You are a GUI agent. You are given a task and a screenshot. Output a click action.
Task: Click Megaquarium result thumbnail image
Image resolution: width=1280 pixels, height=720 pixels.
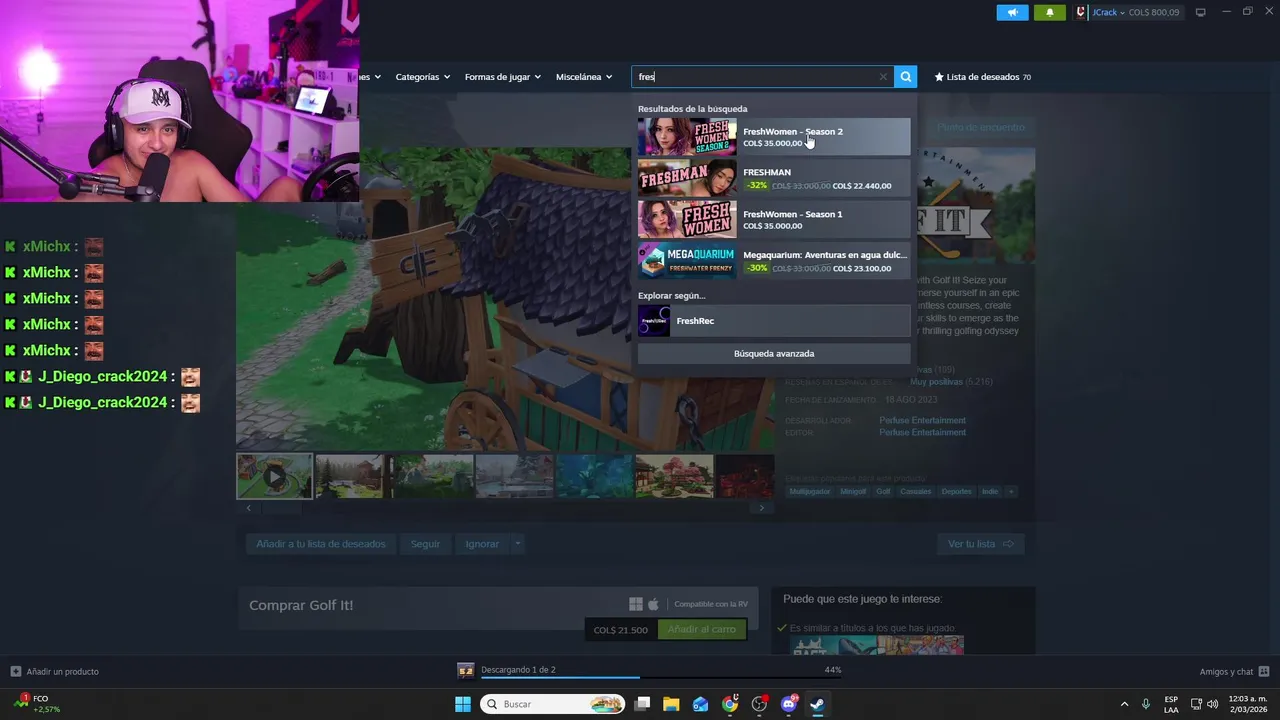click(687, 260)
